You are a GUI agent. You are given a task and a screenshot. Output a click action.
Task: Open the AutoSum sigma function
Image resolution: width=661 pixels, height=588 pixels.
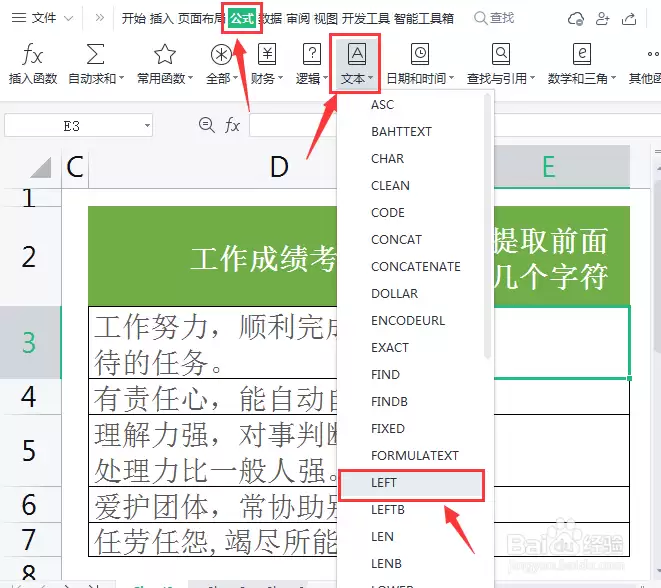tap(95, 54)
